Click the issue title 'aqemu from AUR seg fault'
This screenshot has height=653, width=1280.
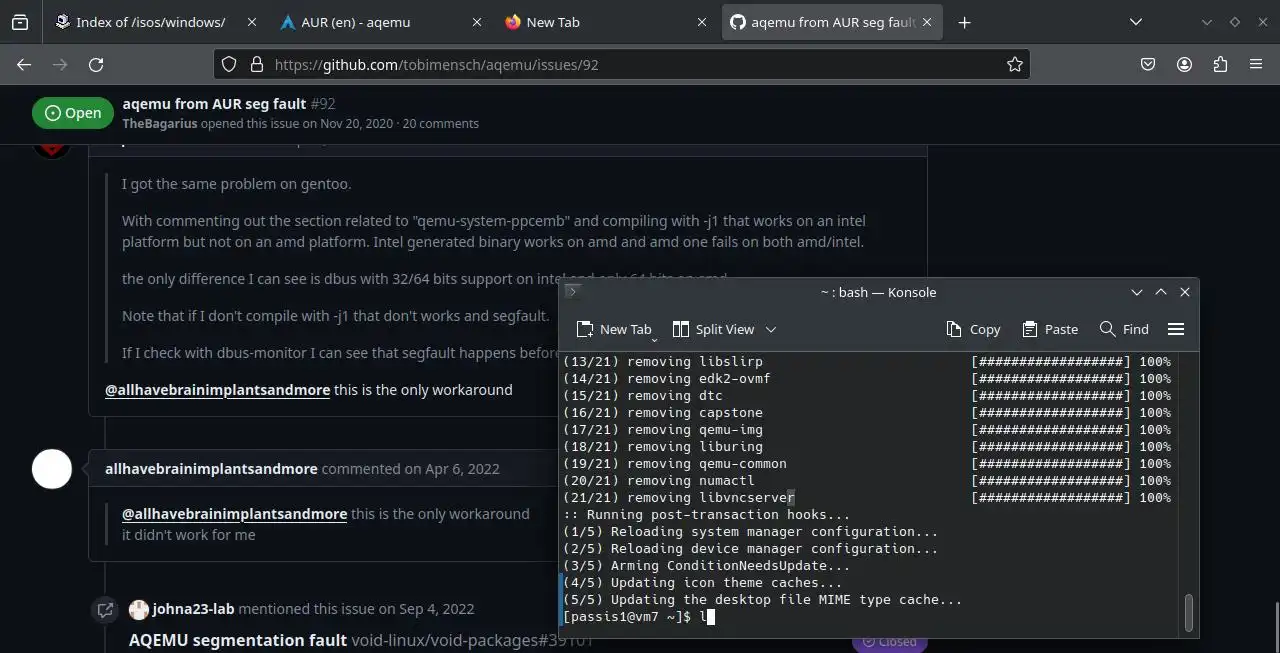click(214, 103)
